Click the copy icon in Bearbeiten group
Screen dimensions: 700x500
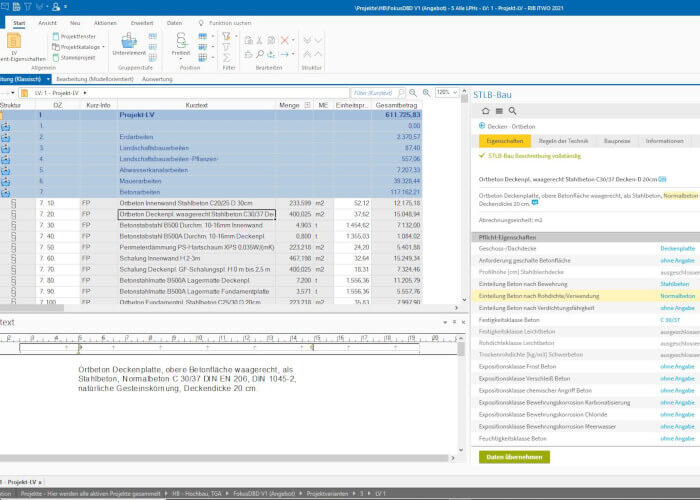[271, 41]
